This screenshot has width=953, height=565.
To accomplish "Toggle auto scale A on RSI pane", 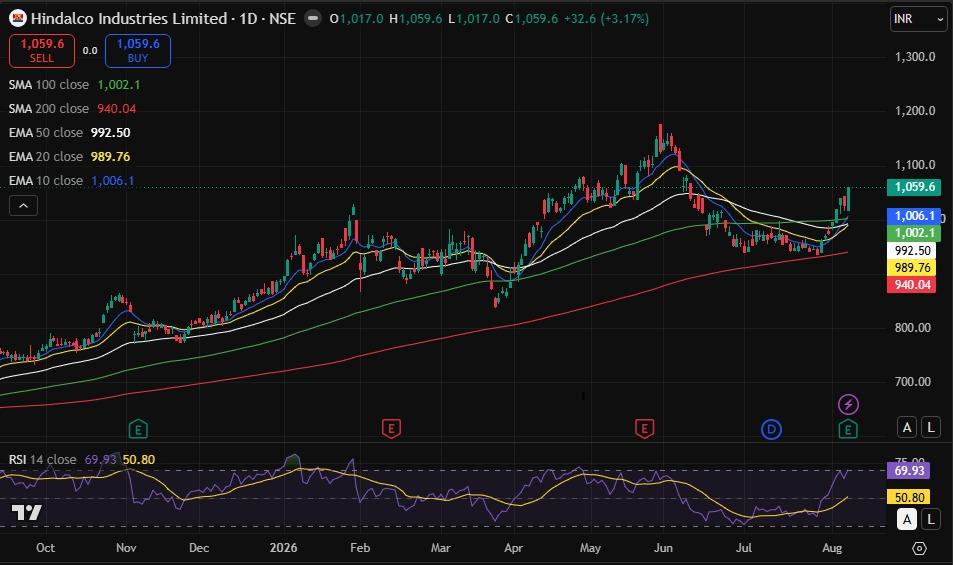I will coord(907,519).
